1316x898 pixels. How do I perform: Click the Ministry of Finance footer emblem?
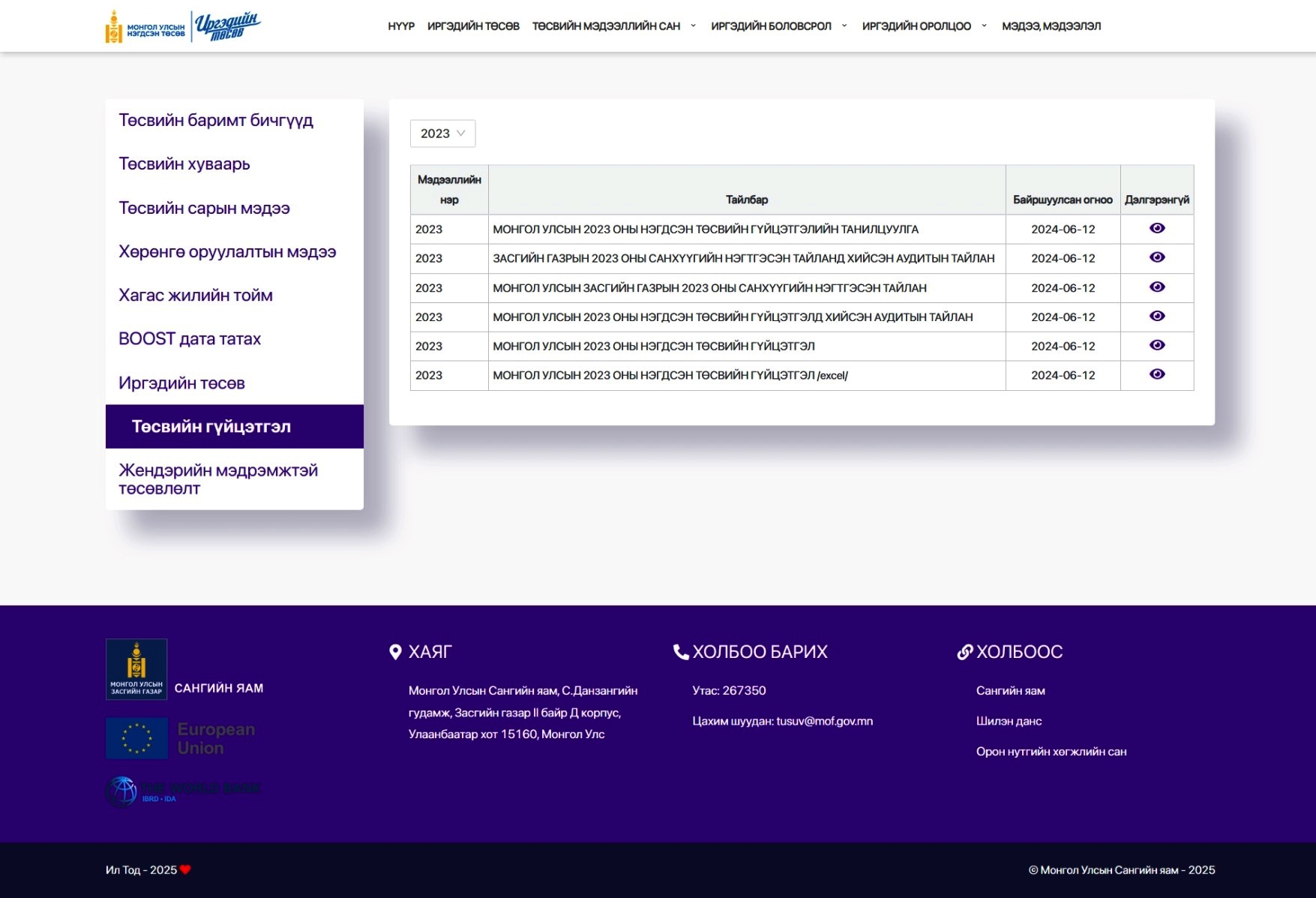click(136, 668)
